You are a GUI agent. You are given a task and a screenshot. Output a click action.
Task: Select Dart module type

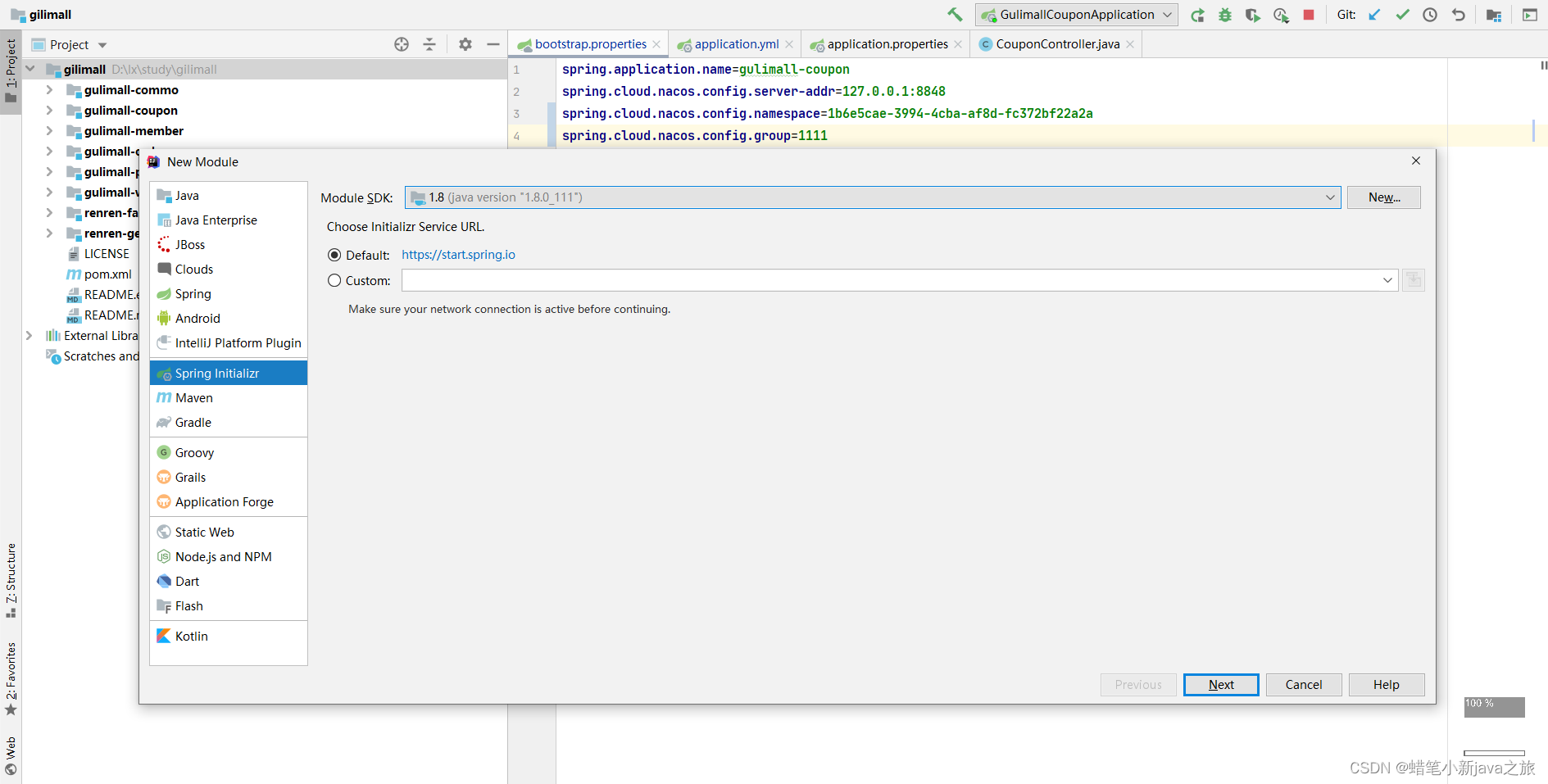click(229, 582)
